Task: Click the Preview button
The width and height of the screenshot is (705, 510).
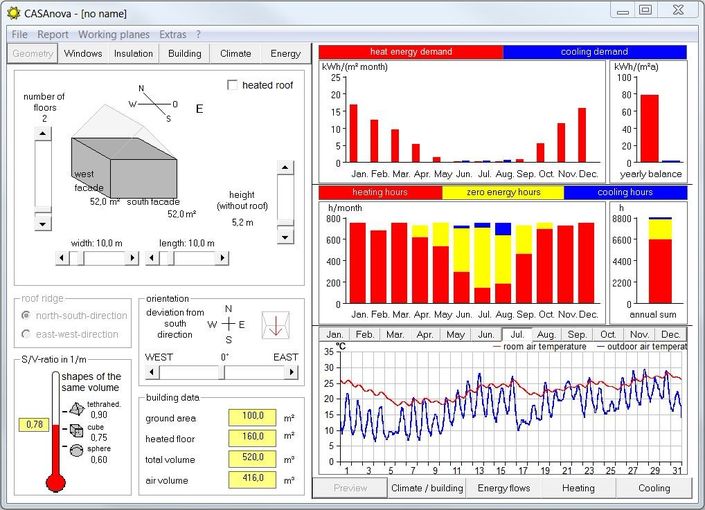Action: click(350, 488)
